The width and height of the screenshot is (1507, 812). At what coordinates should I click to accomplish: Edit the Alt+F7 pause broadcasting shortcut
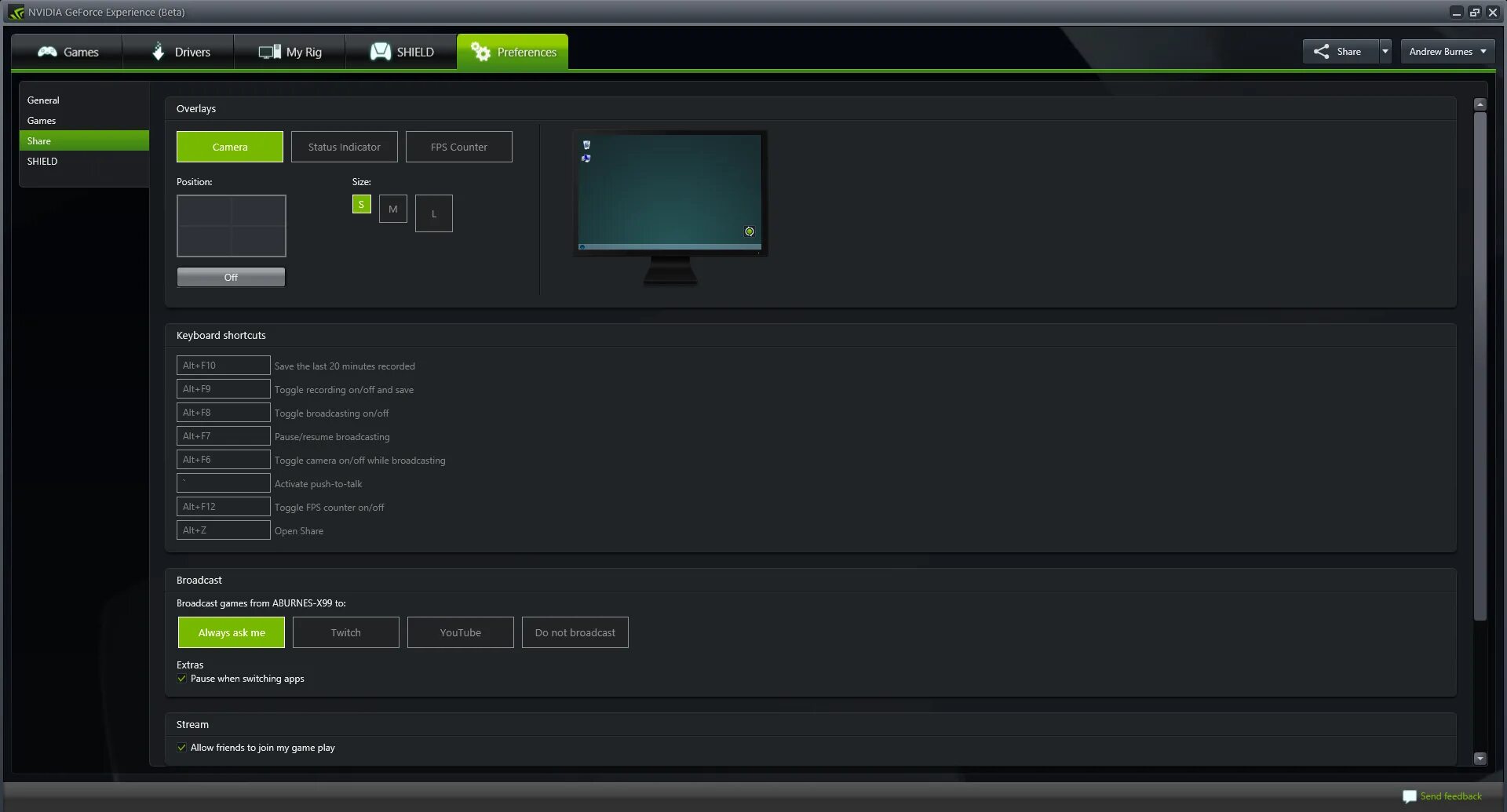point(224,436)
